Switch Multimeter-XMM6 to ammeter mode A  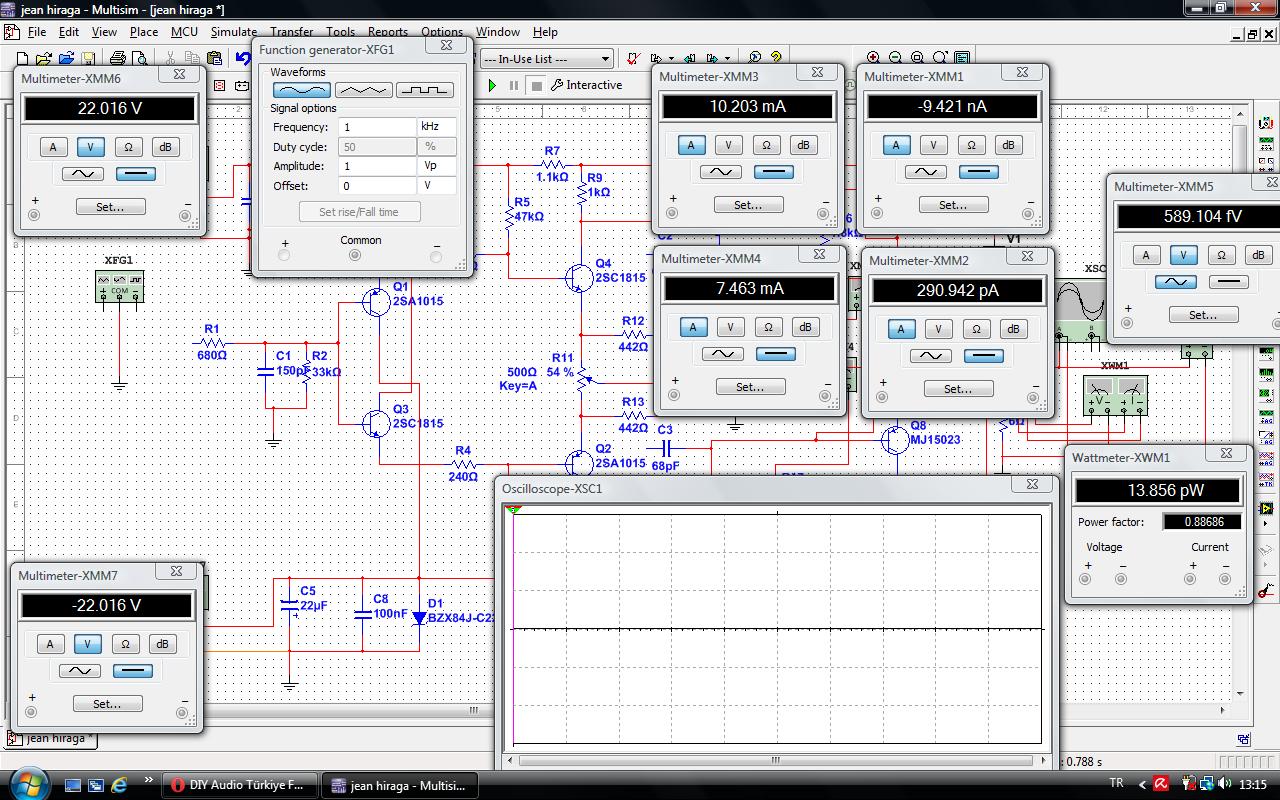(53, 147)
